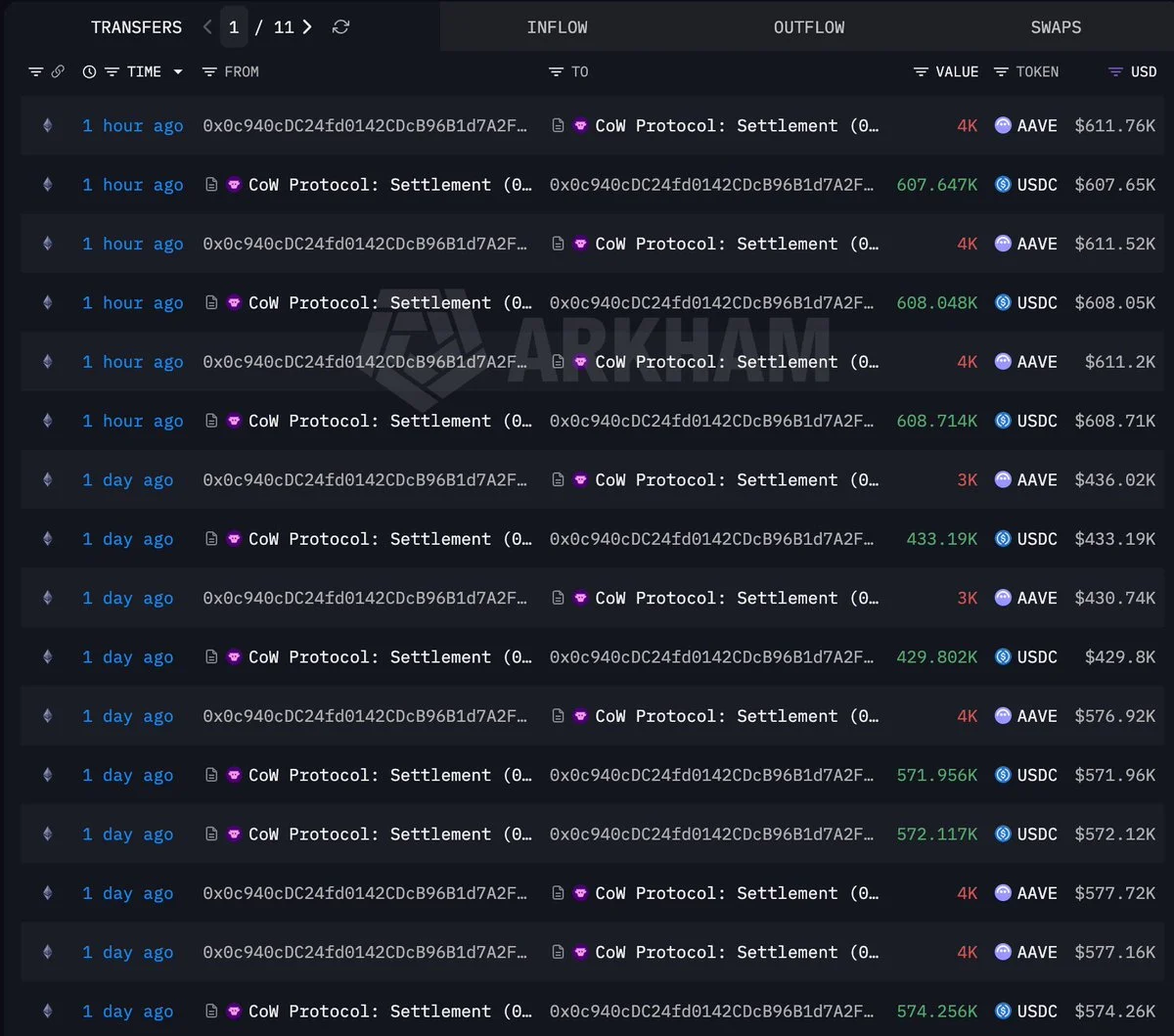
Task: Click contract document icon in $430.74K row
Action: (x=558, y=598)
